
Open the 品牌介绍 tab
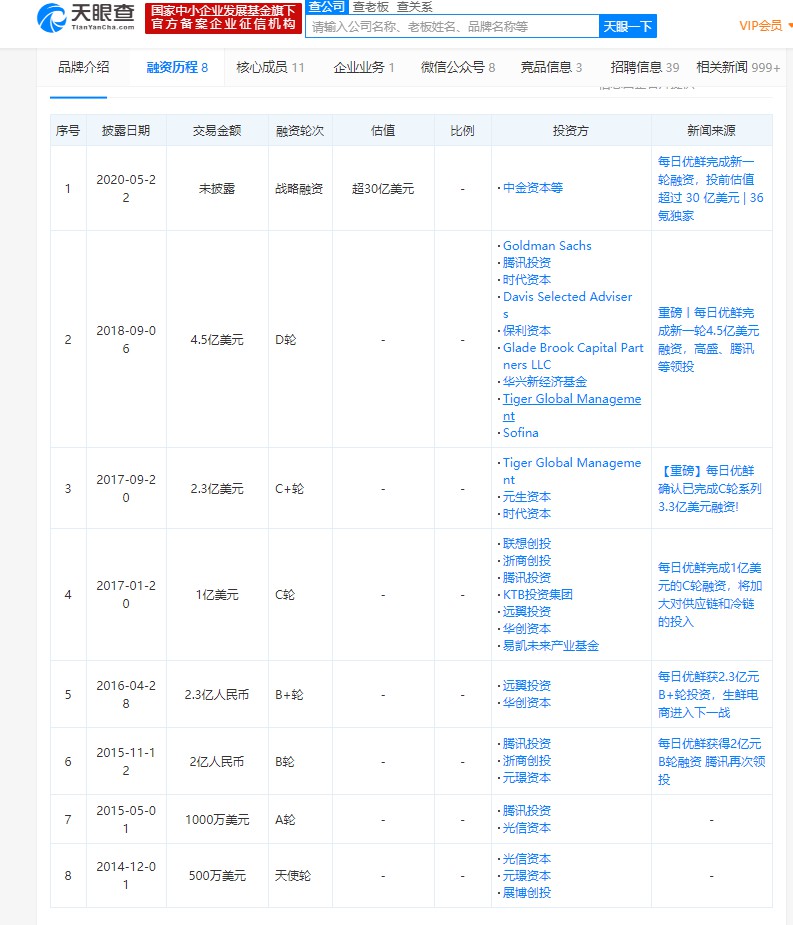[83, 67]
